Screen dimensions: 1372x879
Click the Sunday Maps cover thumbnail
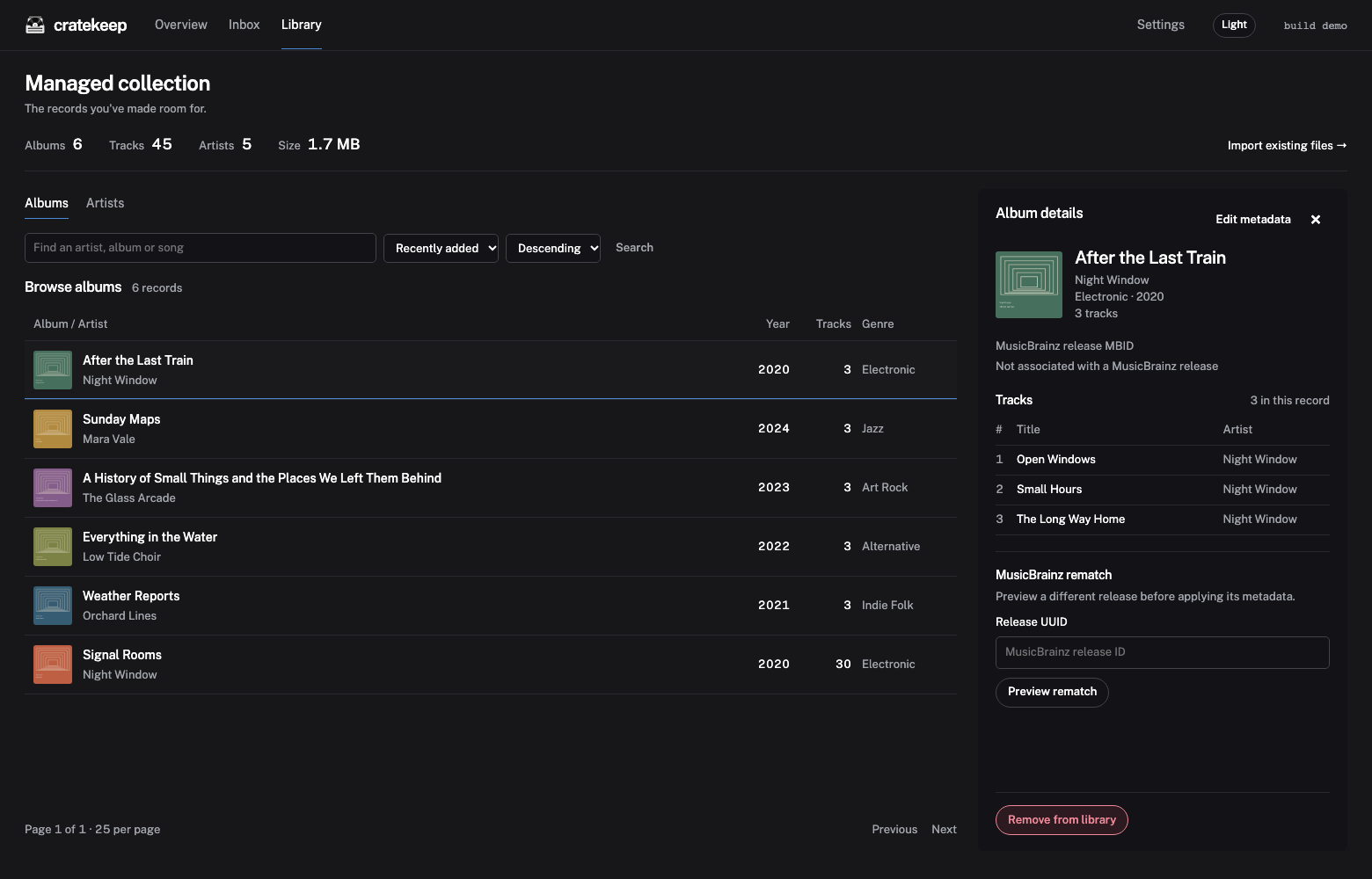click(53, 429)
